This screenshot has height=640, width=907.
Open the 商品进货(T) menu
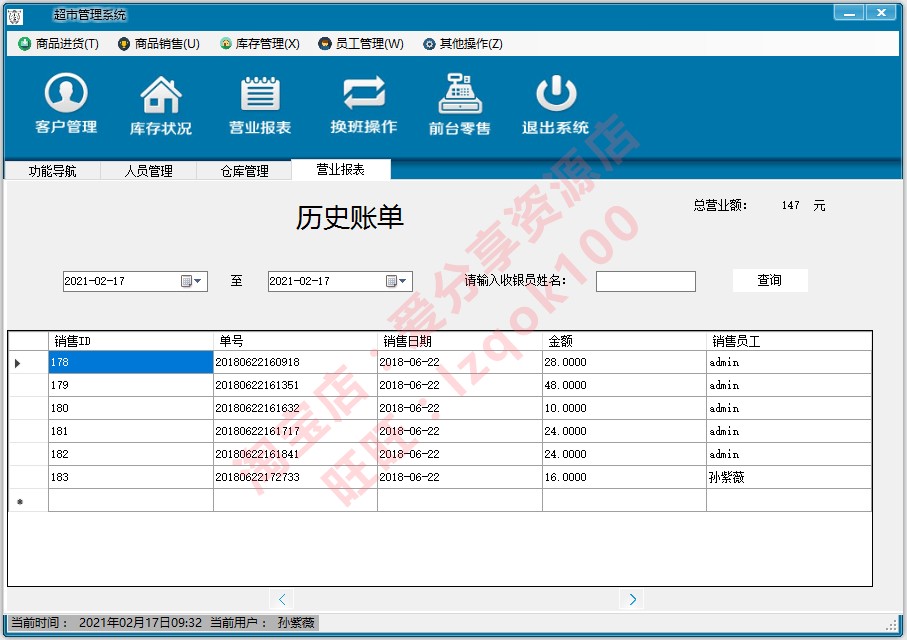58,43
